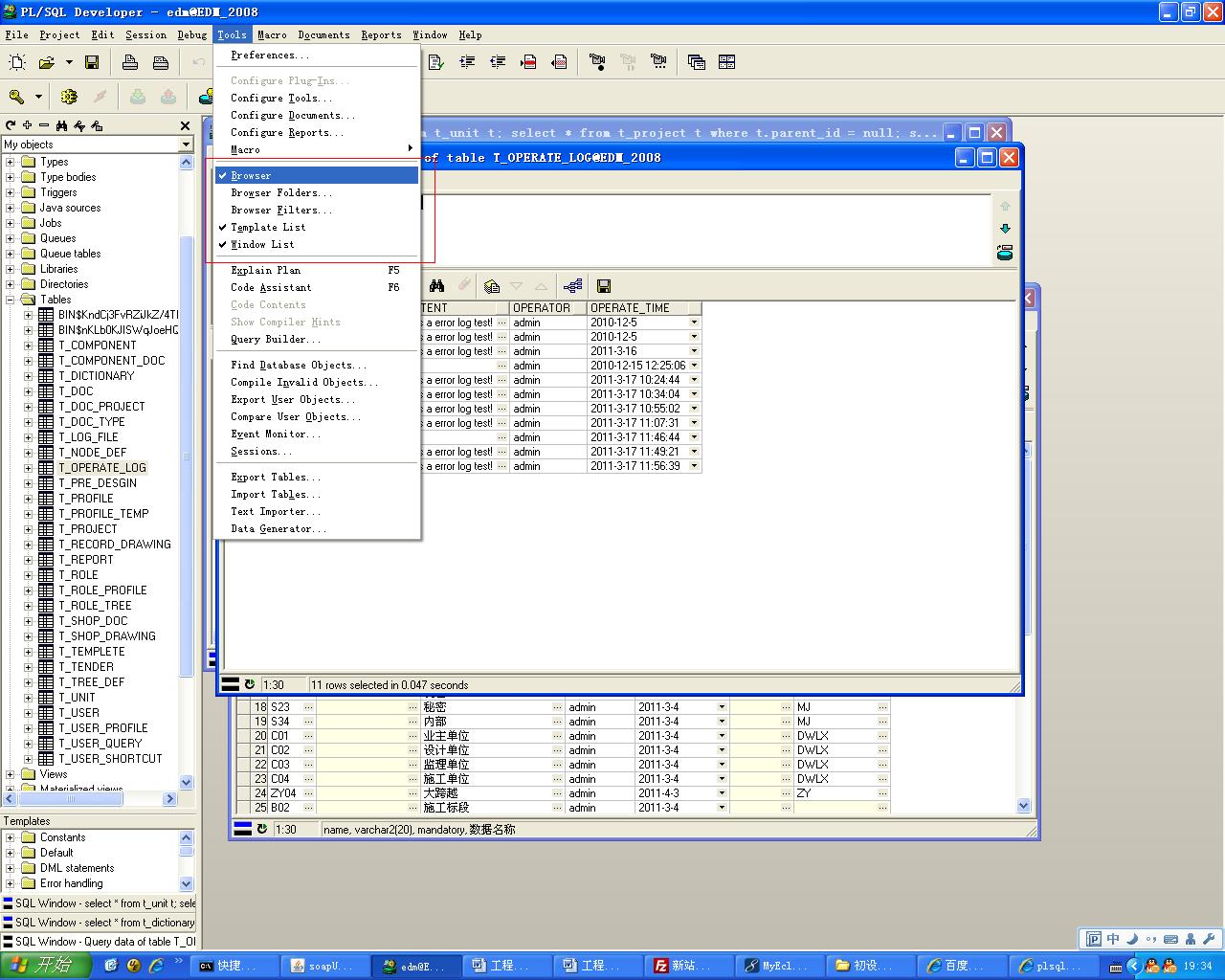
Task: Expand the T_USER table node
Action: (x=28, y=713)
